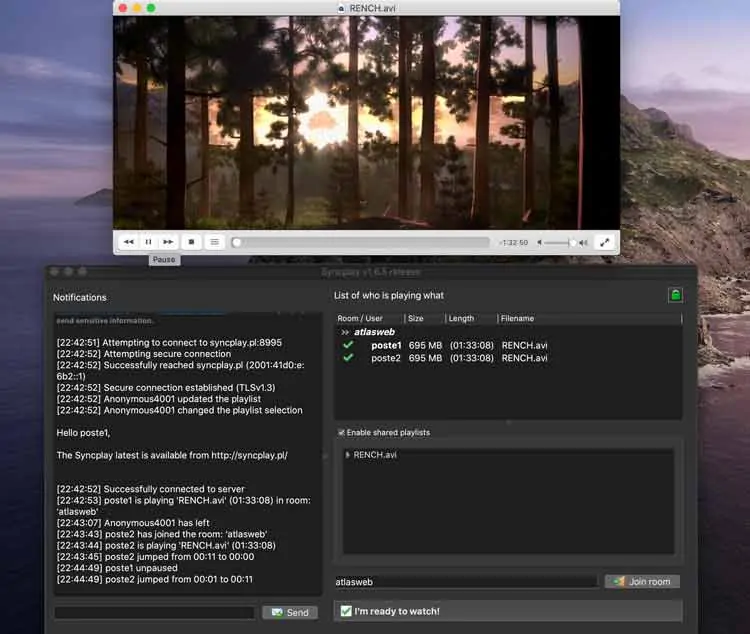Viewport: 750px width, 634px height.
Task: Toggle fullscreen in VLC
Action: point(605,242)
